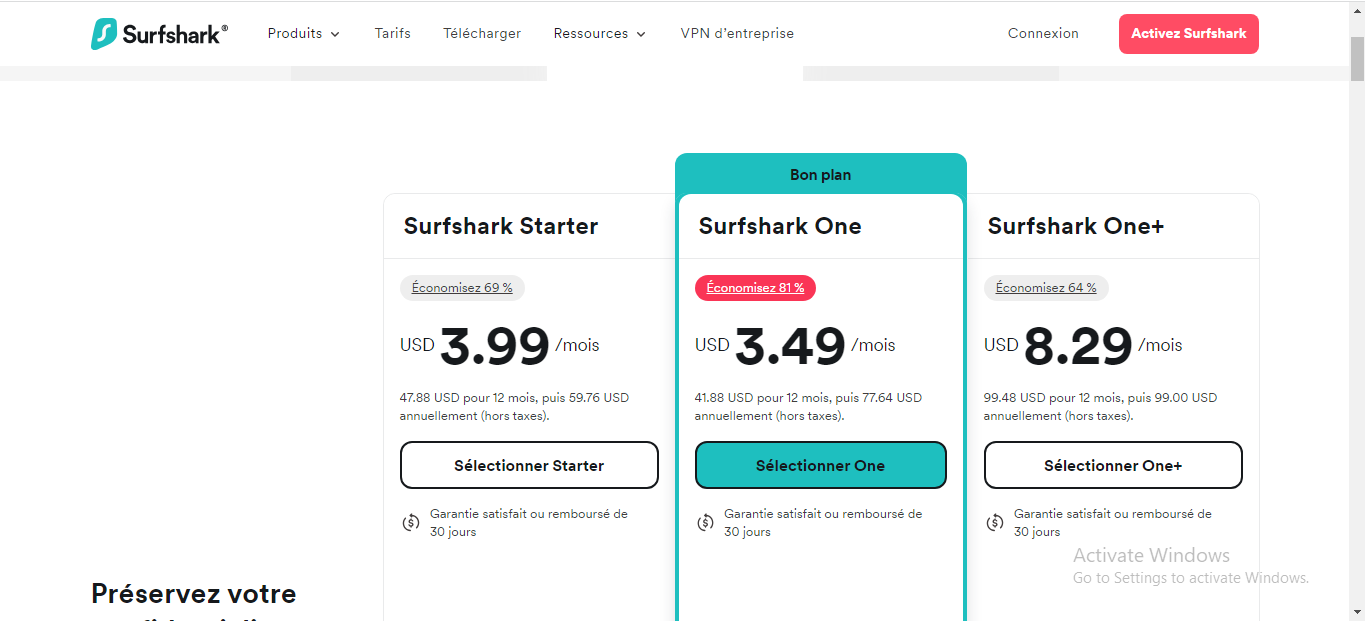This screenshot has width=1365, height=621.
Task: Expand the Ressources dropdown menu
Action: tap(600, 33)
